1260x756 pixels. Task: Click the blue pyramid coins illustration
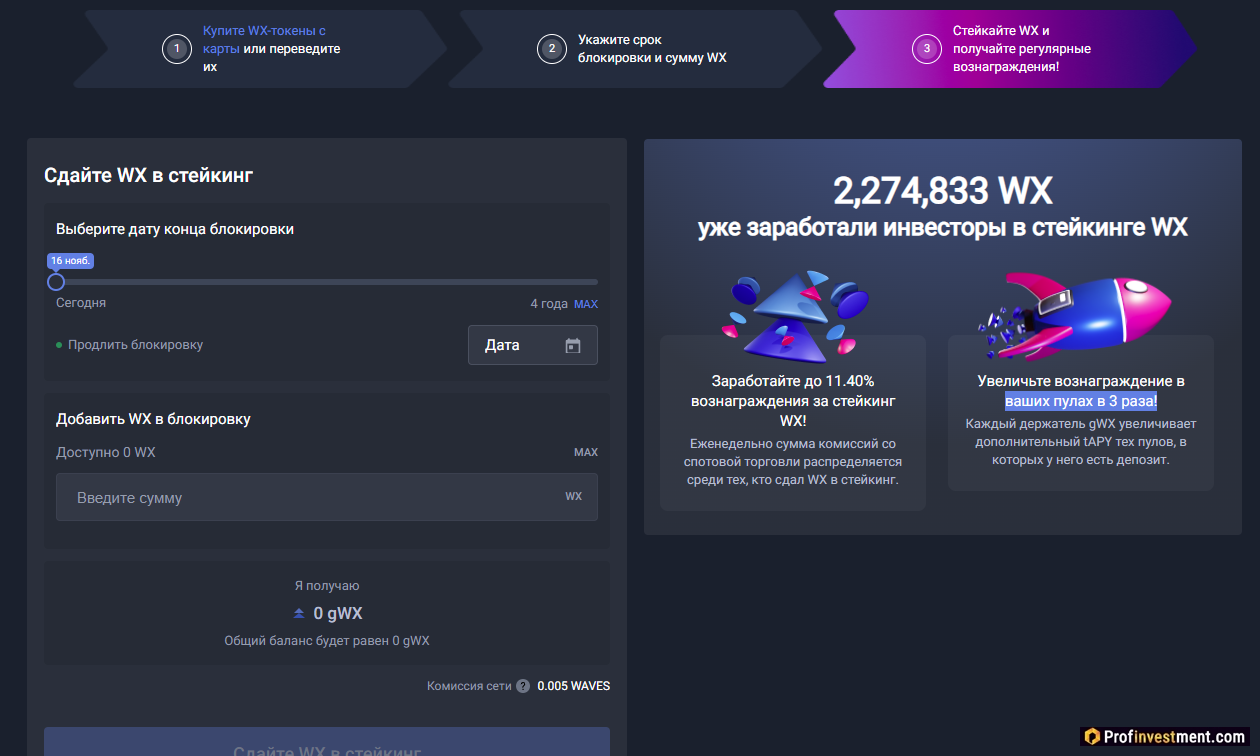coord(795,315)
